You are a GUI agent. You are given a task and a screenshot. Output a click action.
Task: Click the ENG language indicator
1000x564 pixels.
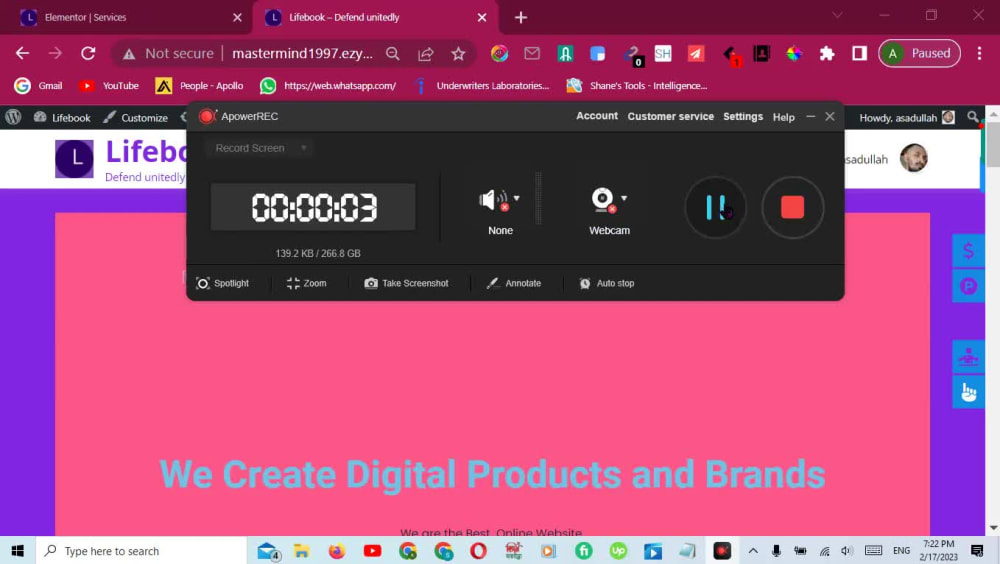point(901,551)
